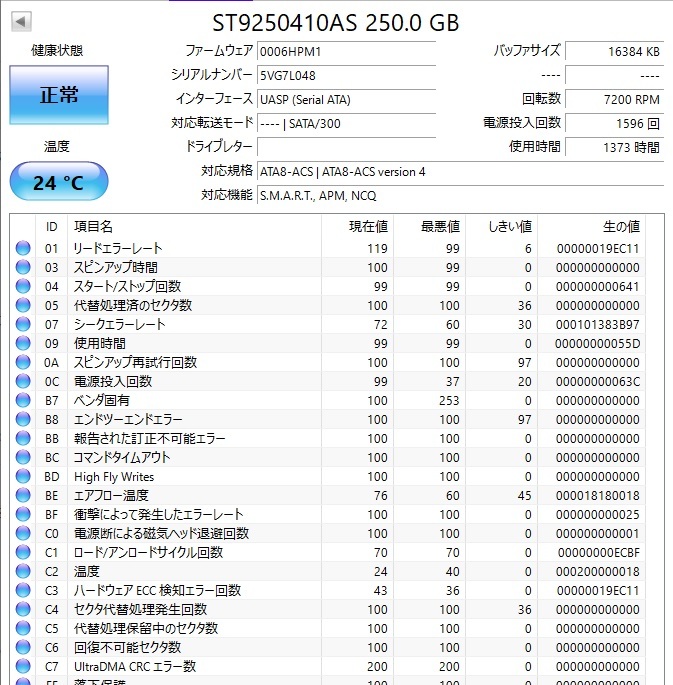Click the status circle of row B8 エンドツーエンドエラー

(x=23, y=419)
